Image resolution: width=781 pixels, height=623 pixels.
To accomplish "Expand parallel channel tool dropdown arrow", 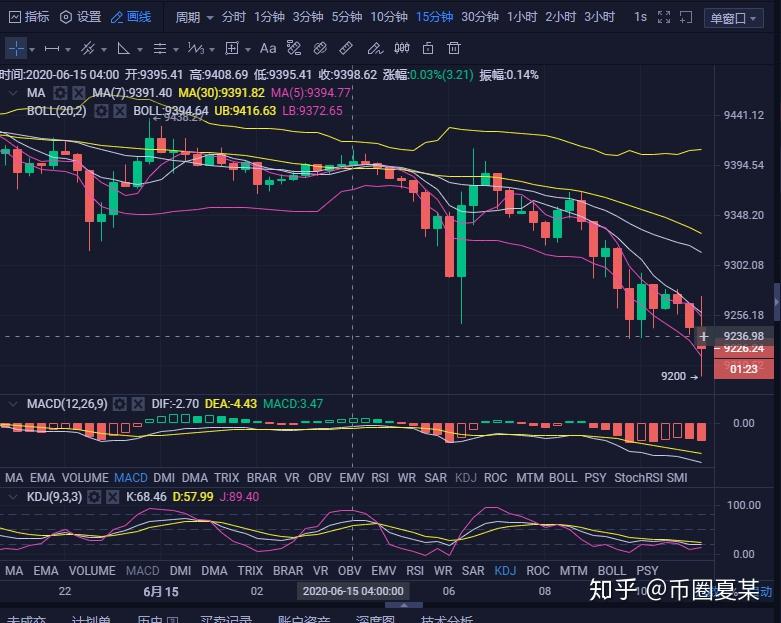I will 104,49.
